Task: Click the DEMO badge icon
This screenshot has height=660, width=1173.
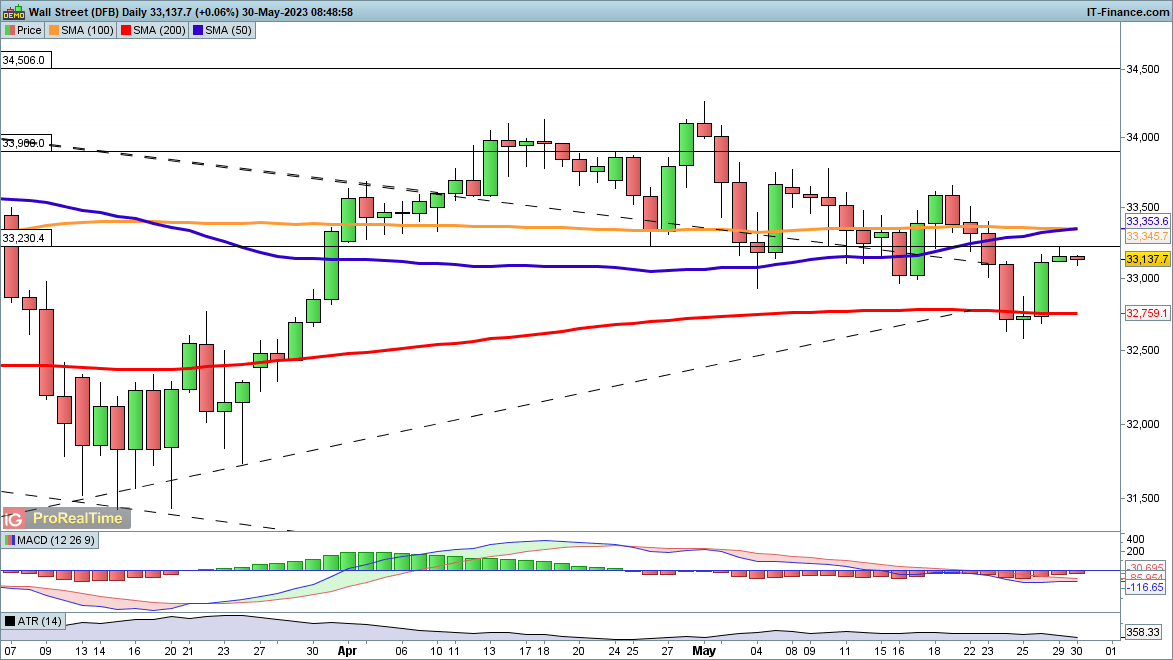Action: (x=13, y=12)
